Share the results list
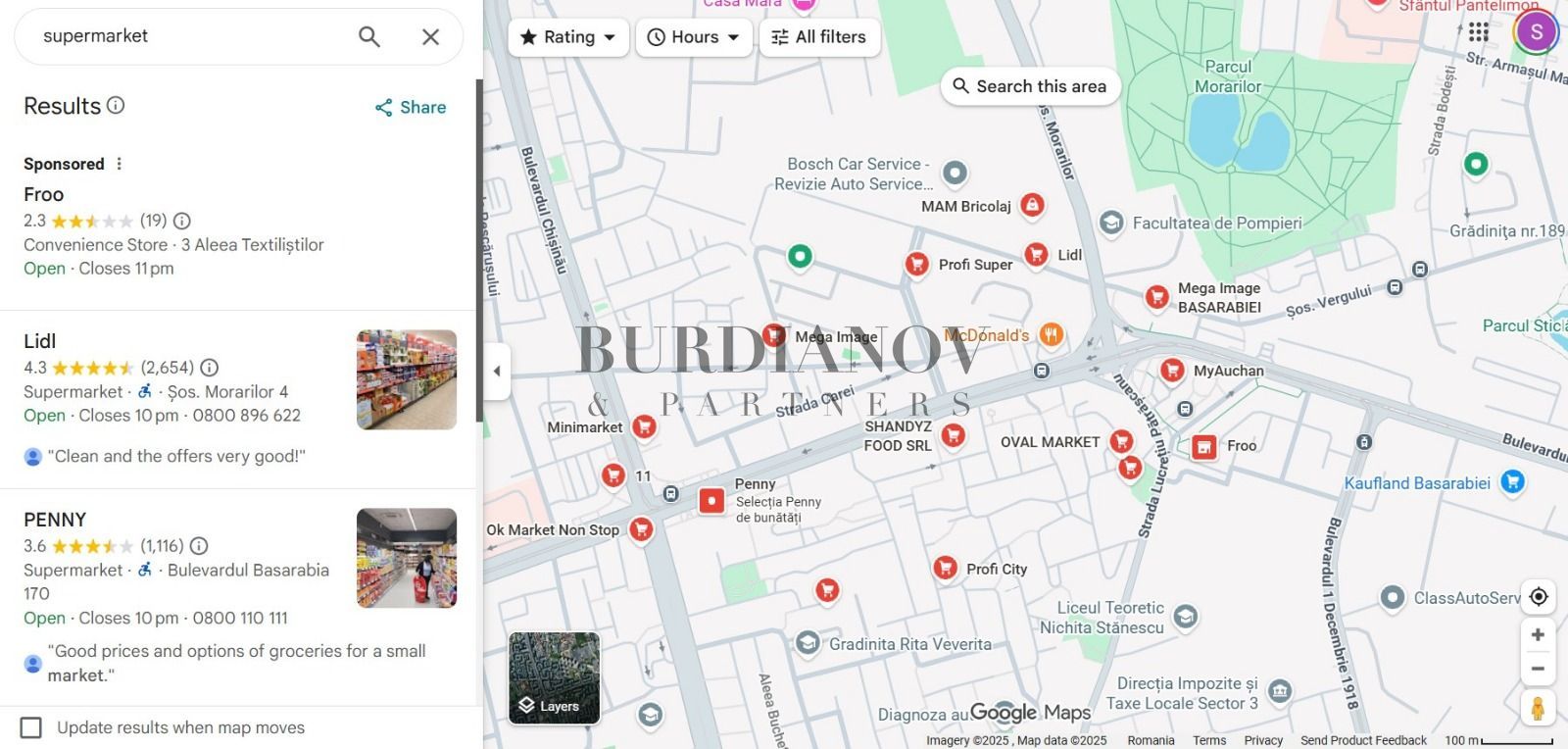Screen dimensions: 1568x749 [411, 107]
